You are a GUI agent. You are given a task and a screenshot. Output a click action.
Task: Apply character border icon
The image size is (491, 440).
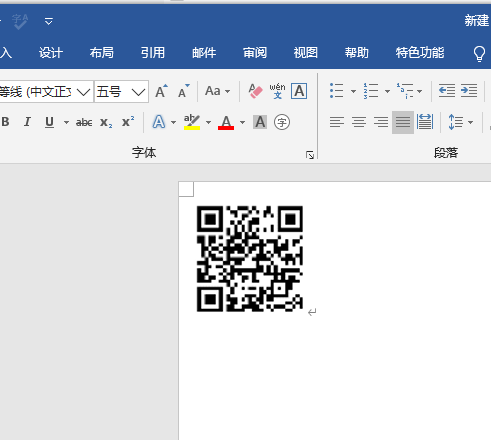tap(299, 91)
